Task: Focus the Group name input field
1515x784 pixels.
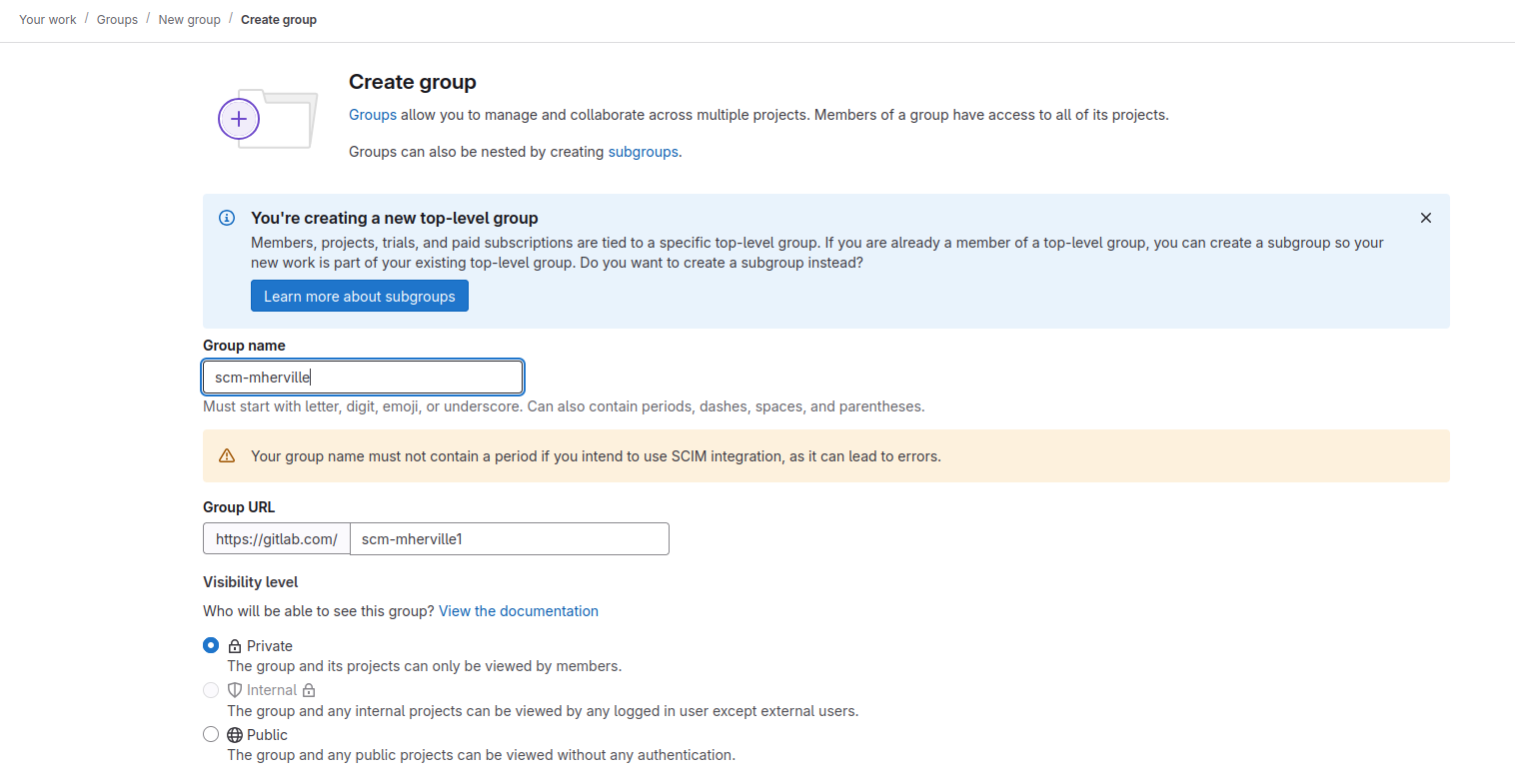Action: (x=363, y=377)
